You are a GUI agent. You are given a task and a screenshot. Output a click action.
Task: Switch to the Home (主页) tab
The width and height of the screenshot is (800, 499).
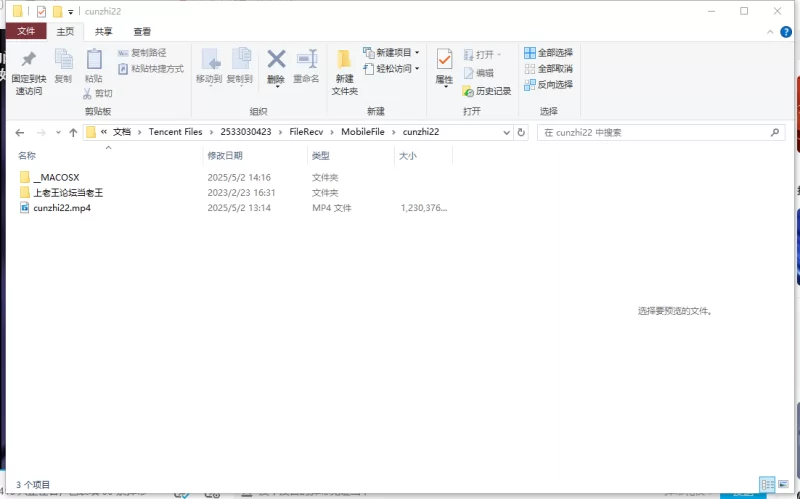(65, 32)
